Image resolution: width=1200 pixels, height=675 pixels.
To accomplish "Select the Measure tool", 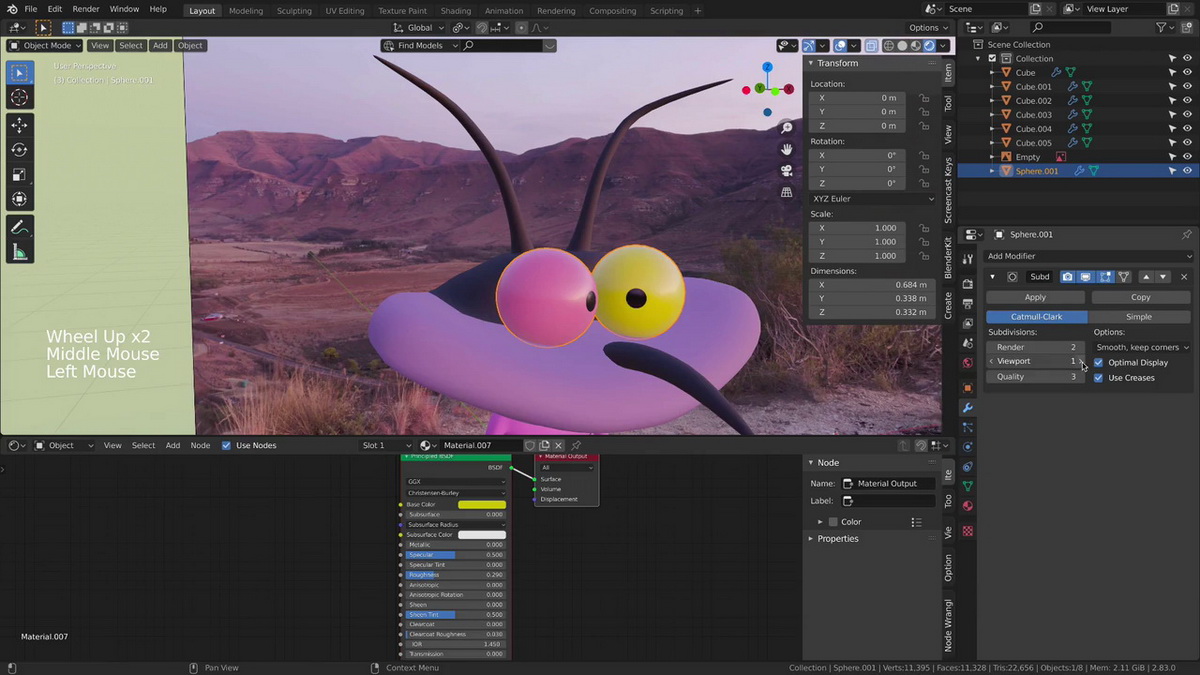I will point(19,252).
